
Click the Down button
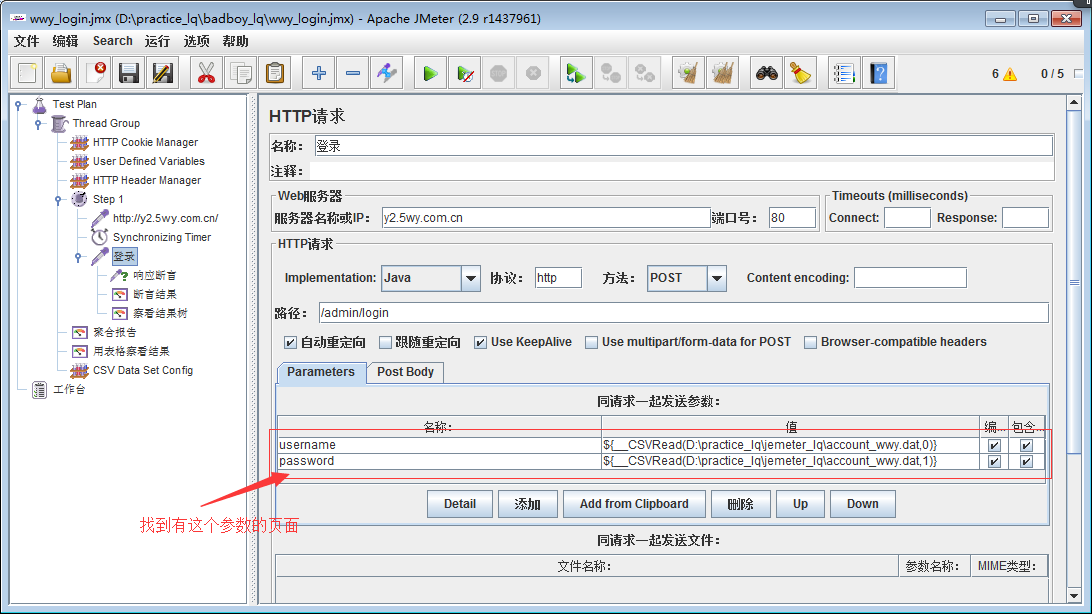point(862,504)
